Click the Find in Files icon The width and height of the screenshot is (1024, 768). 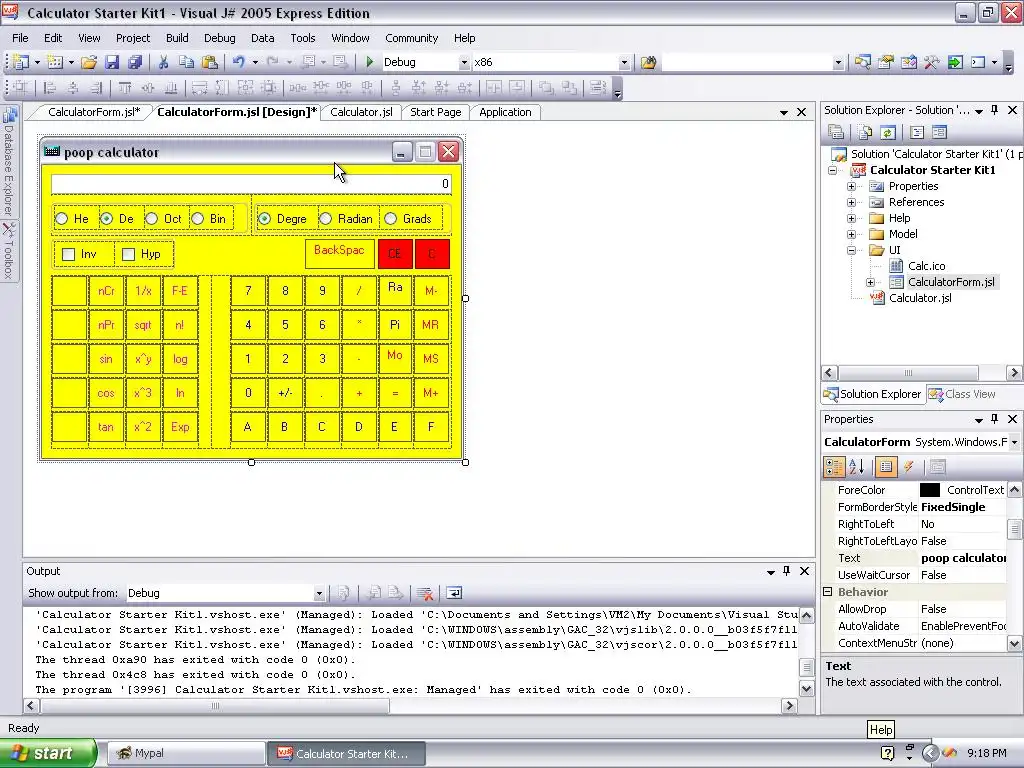tap(648, 62)
